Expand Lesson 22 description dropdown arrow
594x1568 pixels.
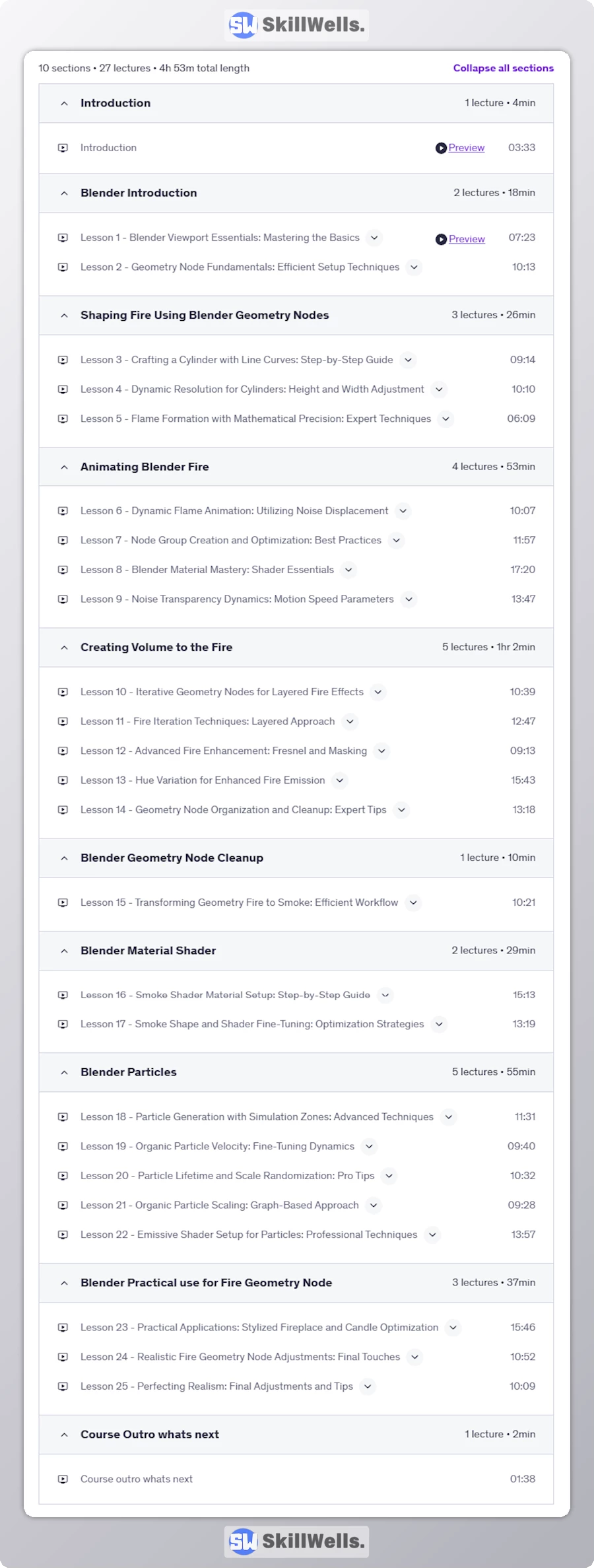[432, 1235]
